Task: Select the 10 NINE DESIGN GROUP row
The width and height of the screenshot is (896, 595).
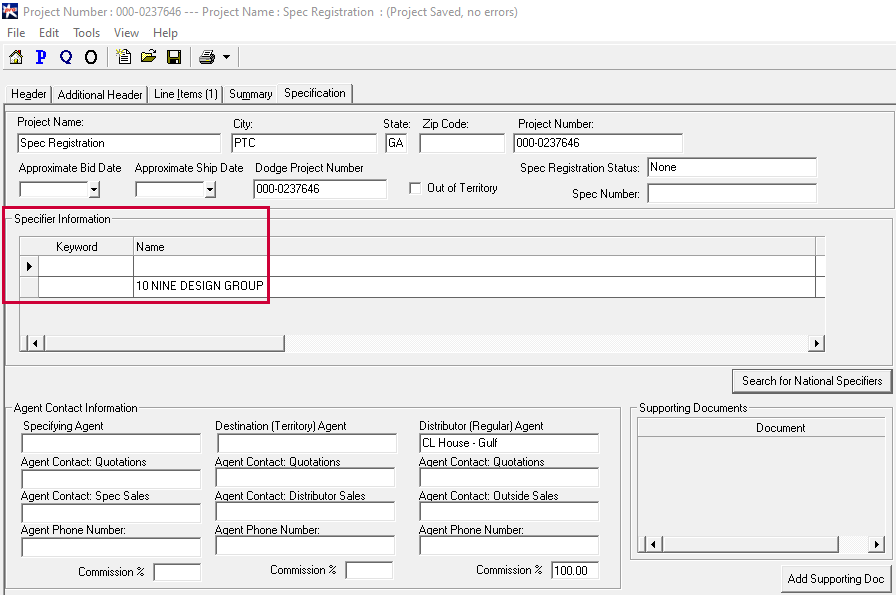Action: [200, 287]
